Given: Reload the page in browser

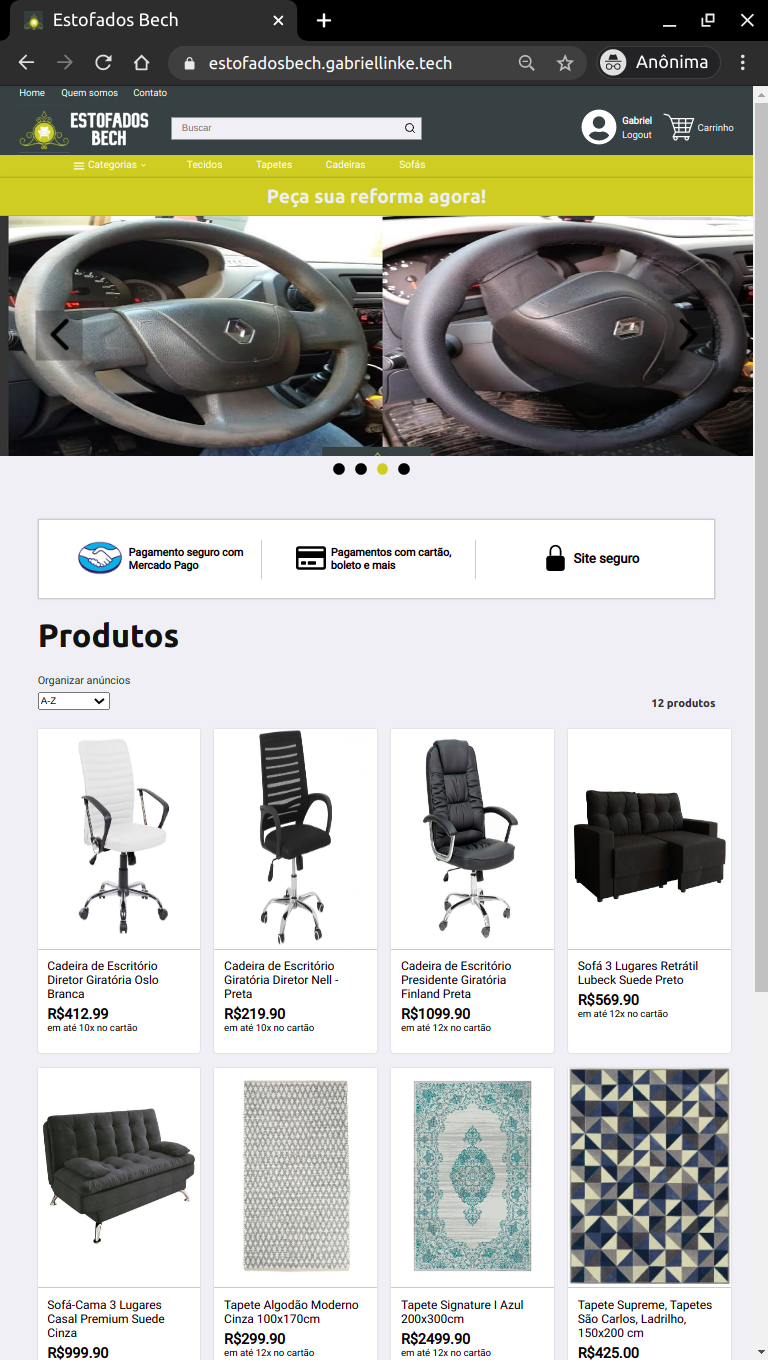Looking at the screenshot, I should click(103, 63).
